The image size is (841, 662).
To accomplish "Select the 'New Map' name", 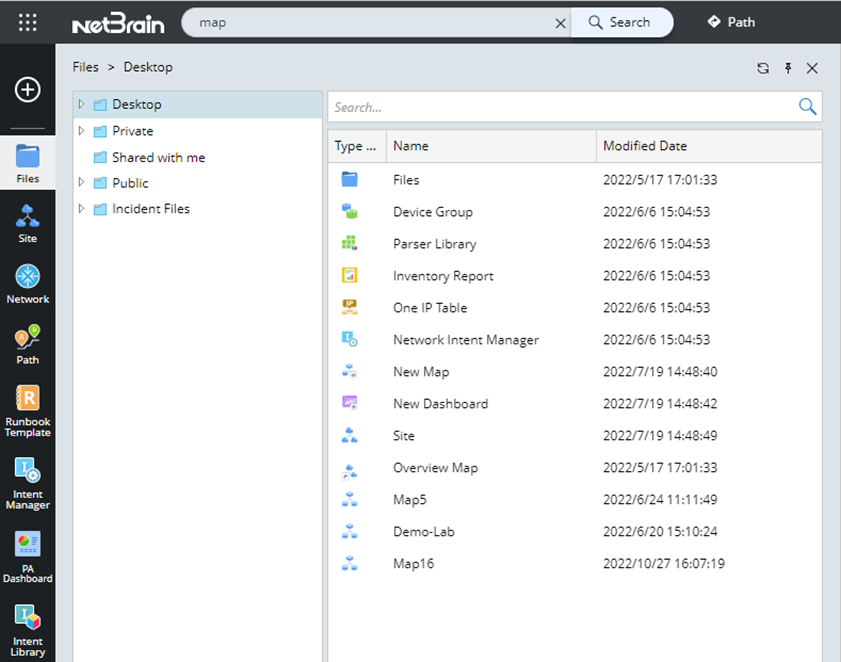I will [421, 372].
